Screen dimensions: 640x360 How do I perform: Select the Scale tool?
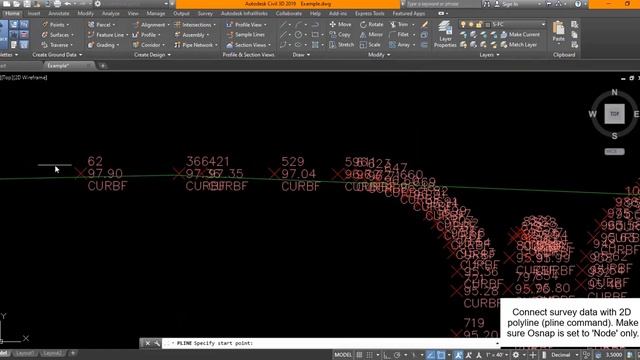tap(370, 45)
